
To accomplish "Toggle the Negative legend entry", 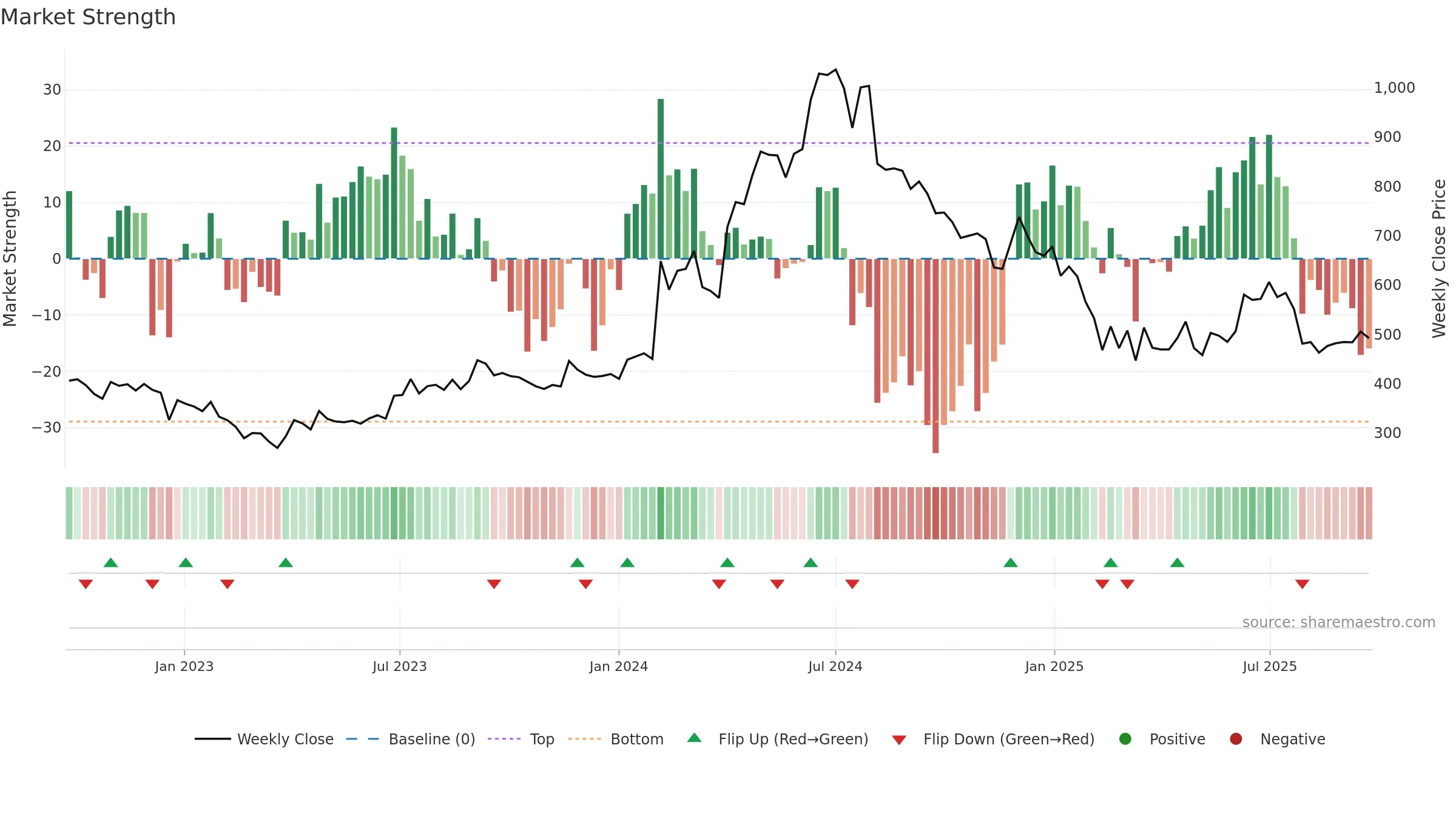I will [x=1277, y=739].
